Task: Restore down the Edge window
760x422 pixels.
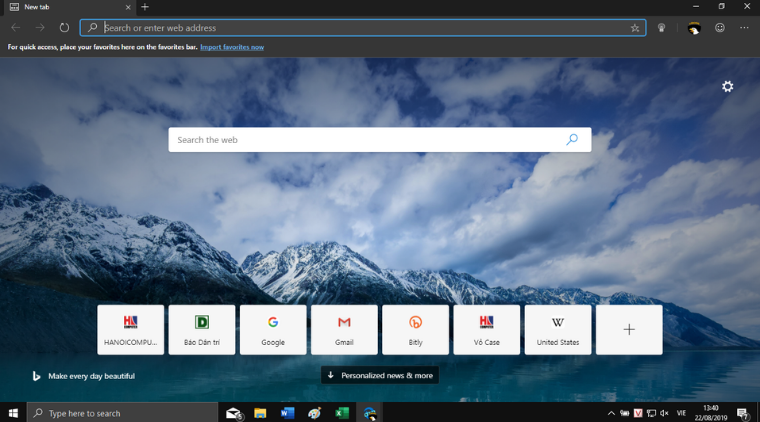Action: (x=722, y=7)
